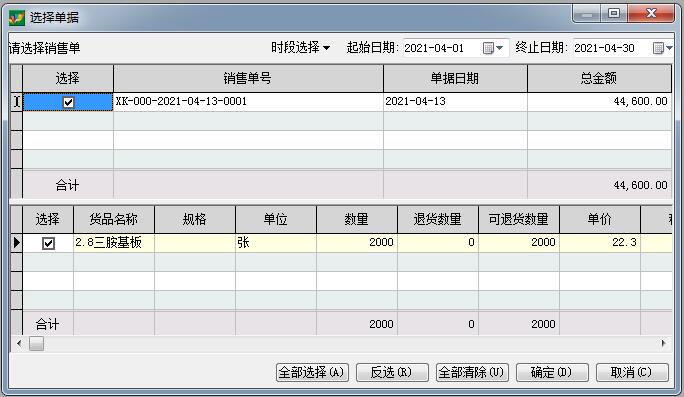Image resolution: width=684 pixels, height=397 pixels.
Task: Click the 数量 column header
Action: coord(357,219)
